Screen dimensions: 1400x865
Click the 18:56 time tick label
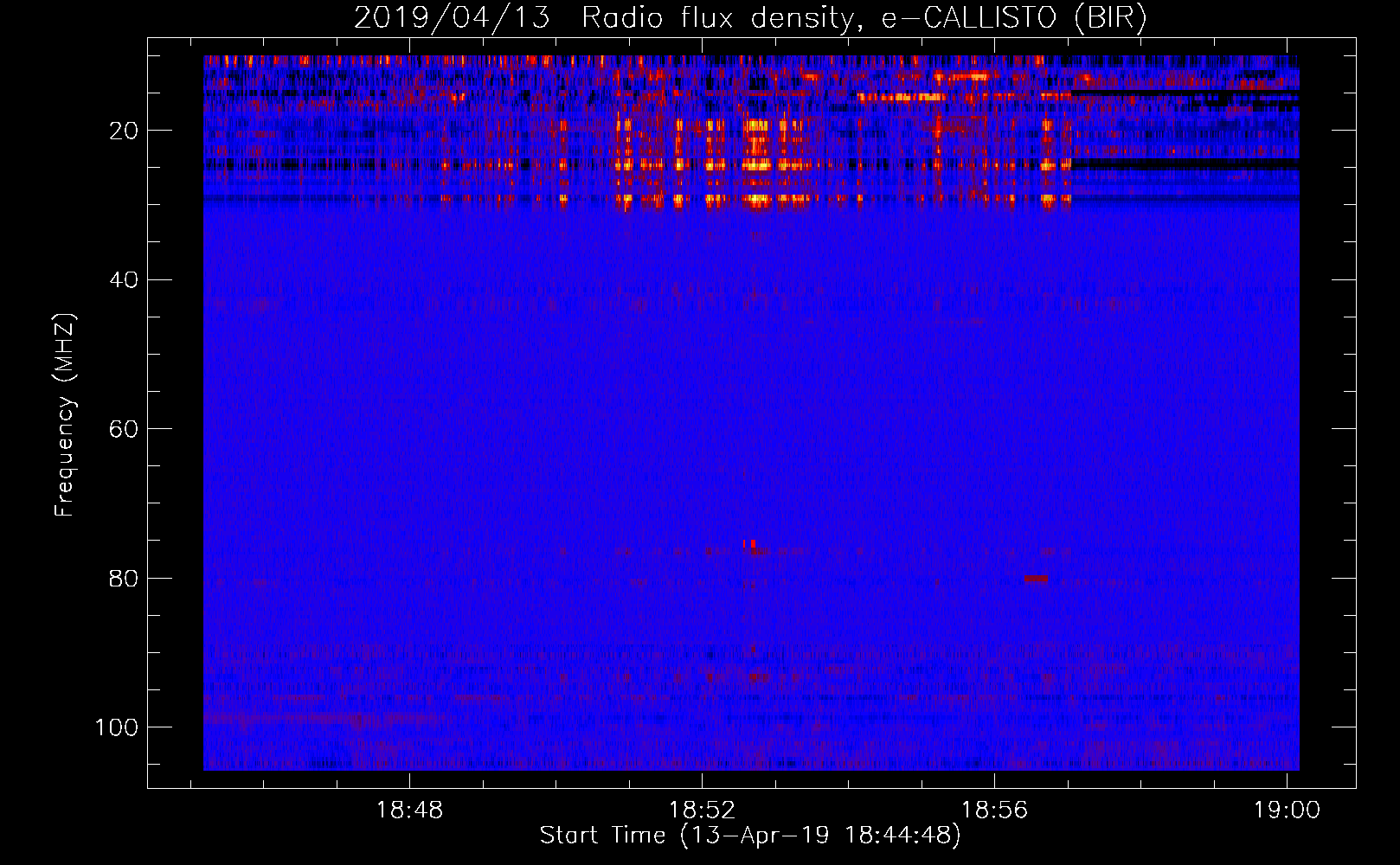point(995,811)
